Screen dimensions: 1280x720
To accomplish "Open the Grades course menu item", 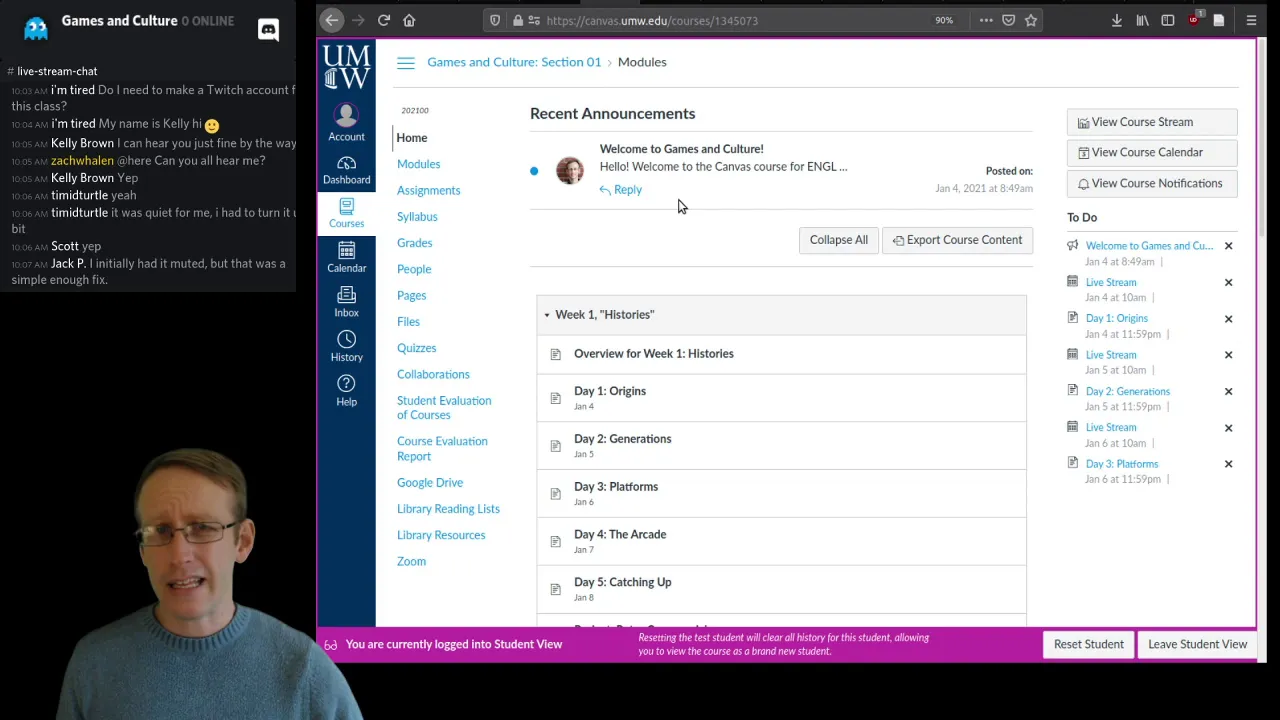I will click(414, 243).
